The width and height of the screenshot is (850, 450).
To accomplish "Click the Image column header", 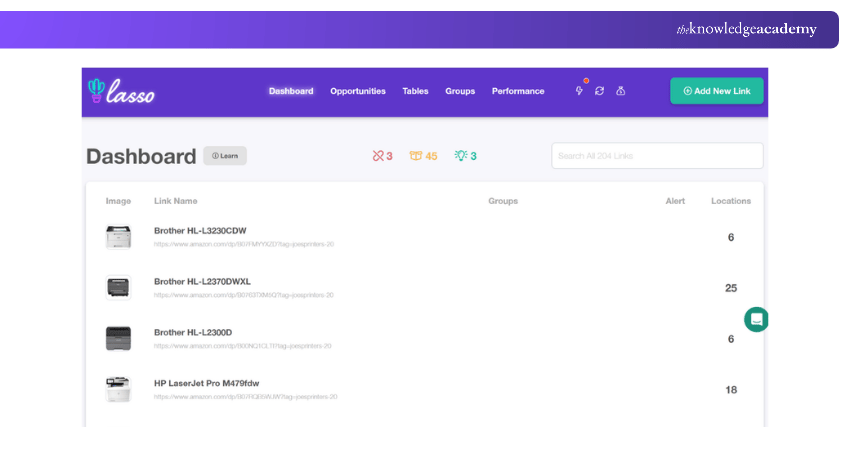I will pyautogui.click(x=118, y=201).
